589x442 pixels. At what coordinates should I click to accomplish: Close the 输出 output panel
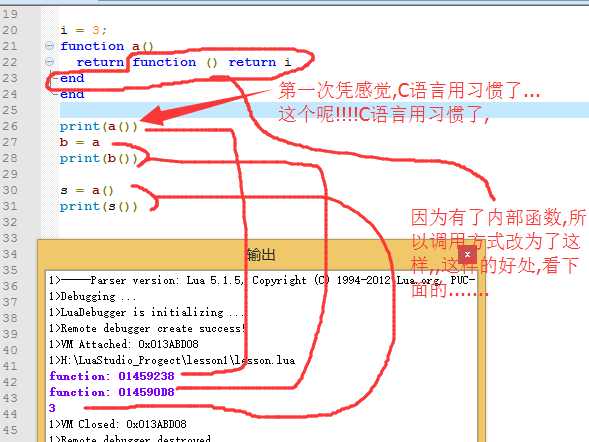pyautogui.click(x=467, y=255)
